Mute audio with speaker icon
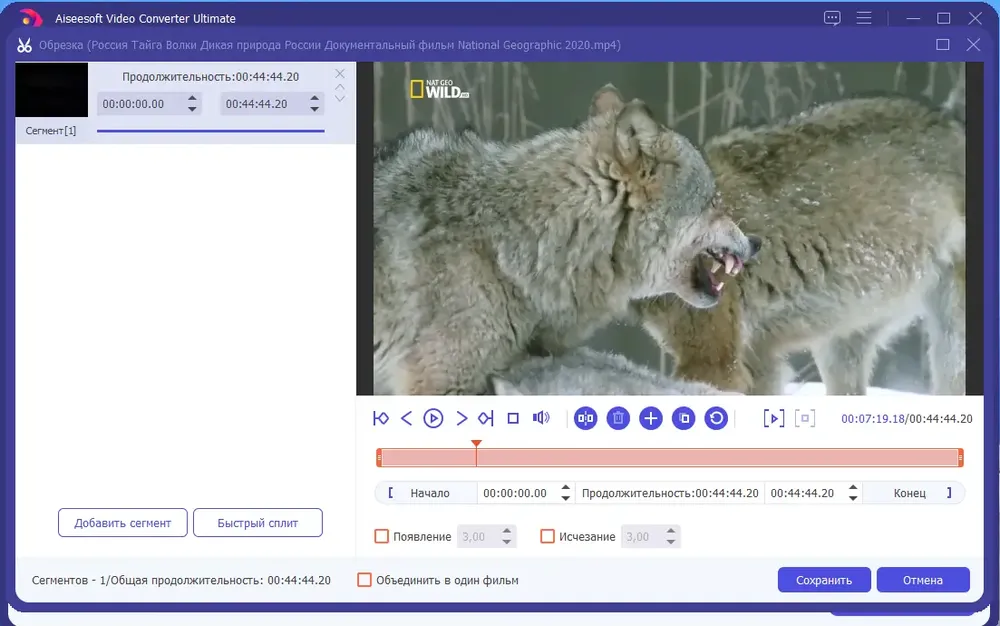 541,418
